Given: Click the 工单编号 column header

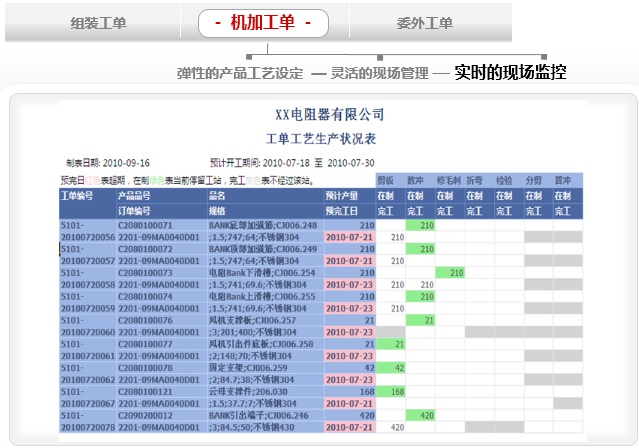Looking at the screenshot, I should (77, 197).
